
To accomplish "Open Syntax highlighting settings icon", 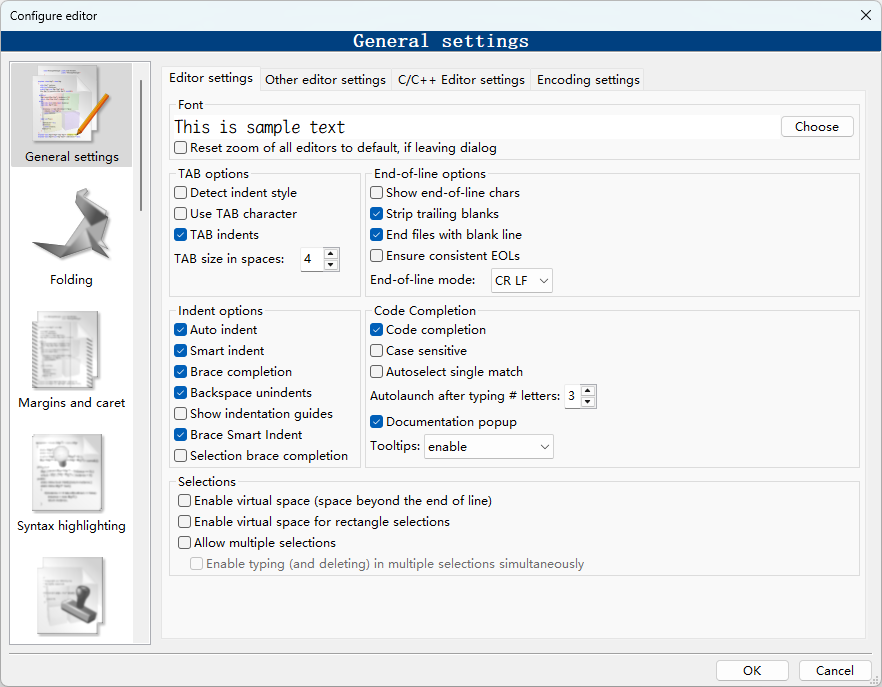I will tap(71, 483).
